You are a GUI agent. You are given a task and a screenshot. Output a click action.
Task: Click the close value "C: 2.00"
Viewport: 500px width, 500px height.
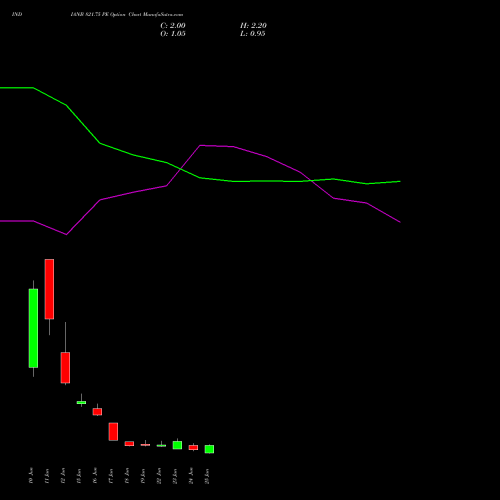(x=173, y=26)
